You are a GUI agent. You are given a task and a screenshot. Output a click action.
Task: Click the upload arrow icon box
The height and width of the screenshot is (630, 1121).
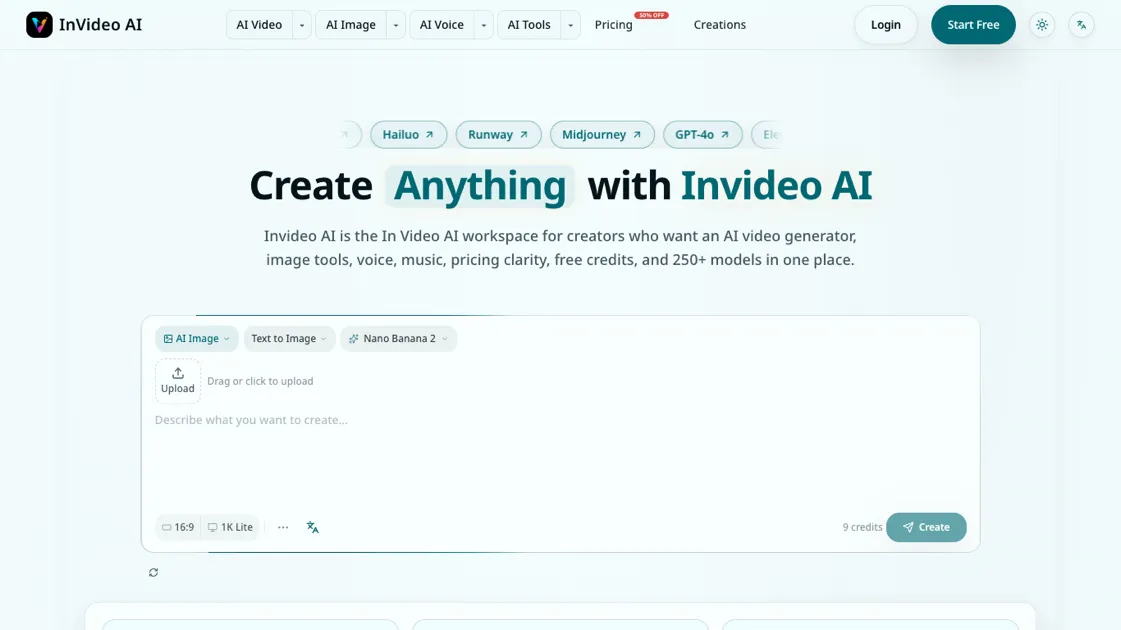(178, 380)
